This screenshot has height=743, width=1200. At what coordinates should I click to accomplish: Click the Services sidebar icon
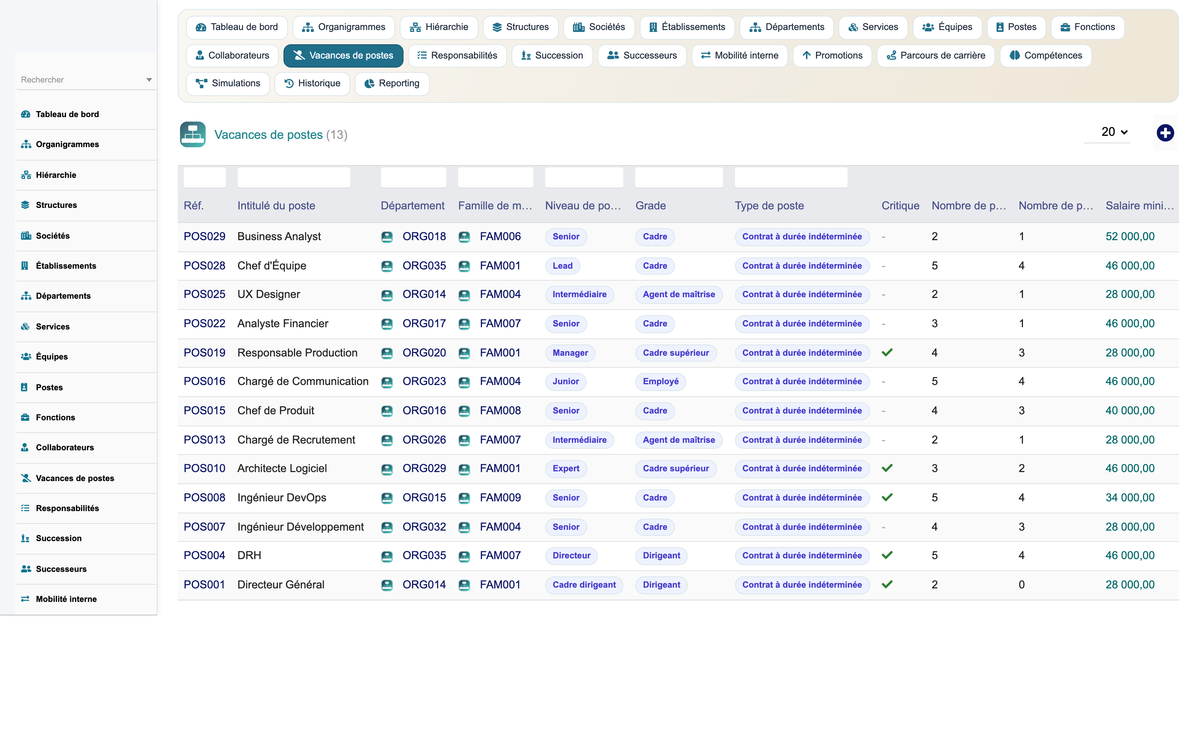point(26,327)
